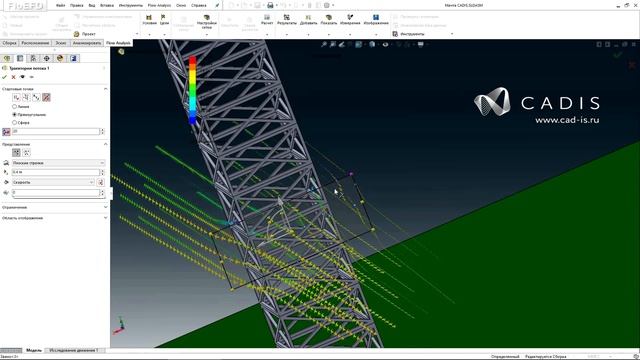Open the crosshair target tab icon
This screenshot has height=360, width=640.
pos(47,58)
